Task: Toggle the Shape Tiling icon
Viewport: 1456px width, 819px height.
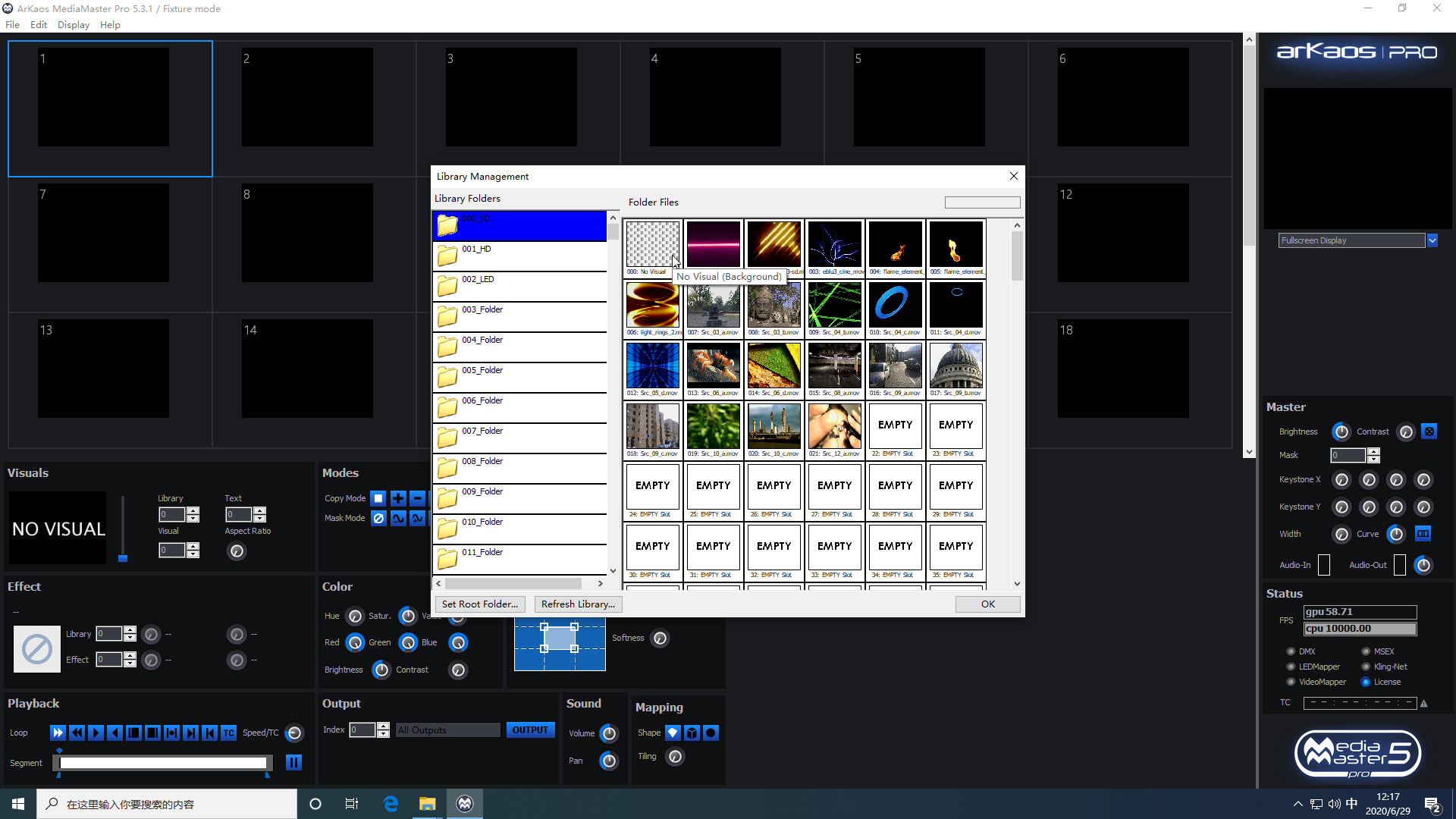Action: 675,756
